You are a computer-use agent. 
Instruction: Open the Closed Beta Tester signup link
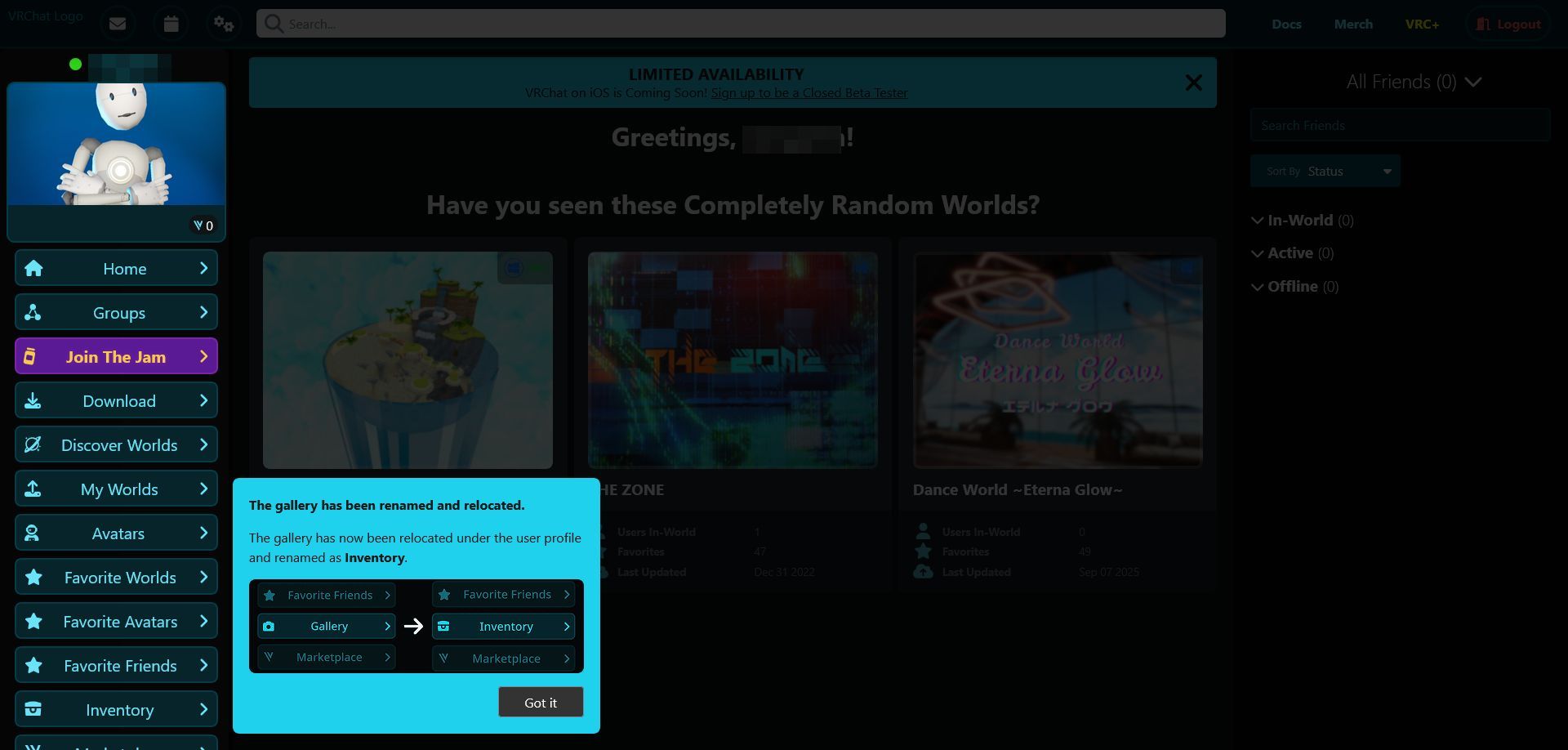[808, 92]
